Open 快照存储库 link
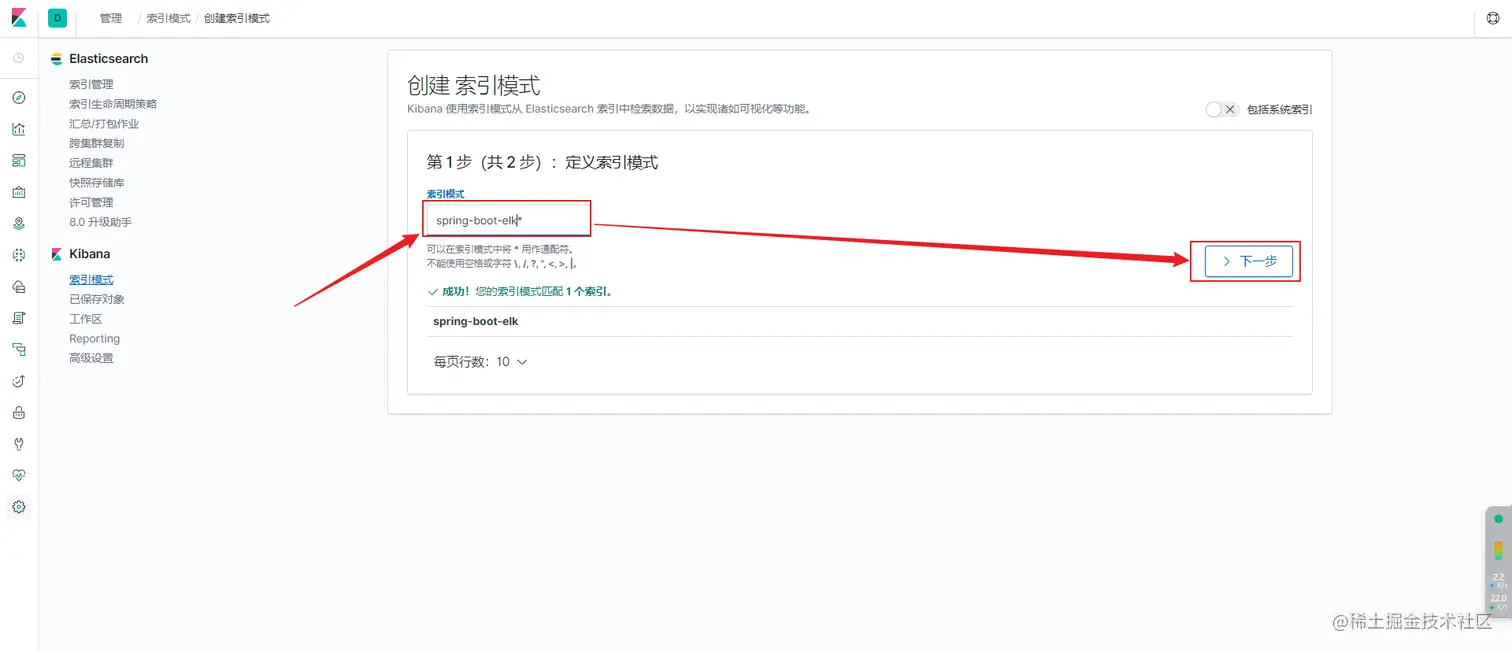Screen dimensions: 1512x651 [x=97, y=183]
